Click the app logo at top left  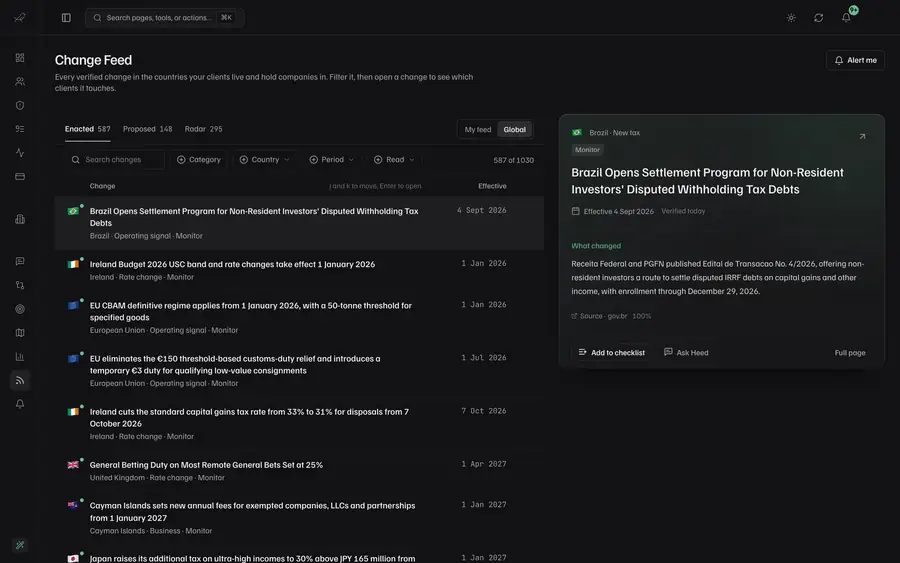[x=20, y=18]
